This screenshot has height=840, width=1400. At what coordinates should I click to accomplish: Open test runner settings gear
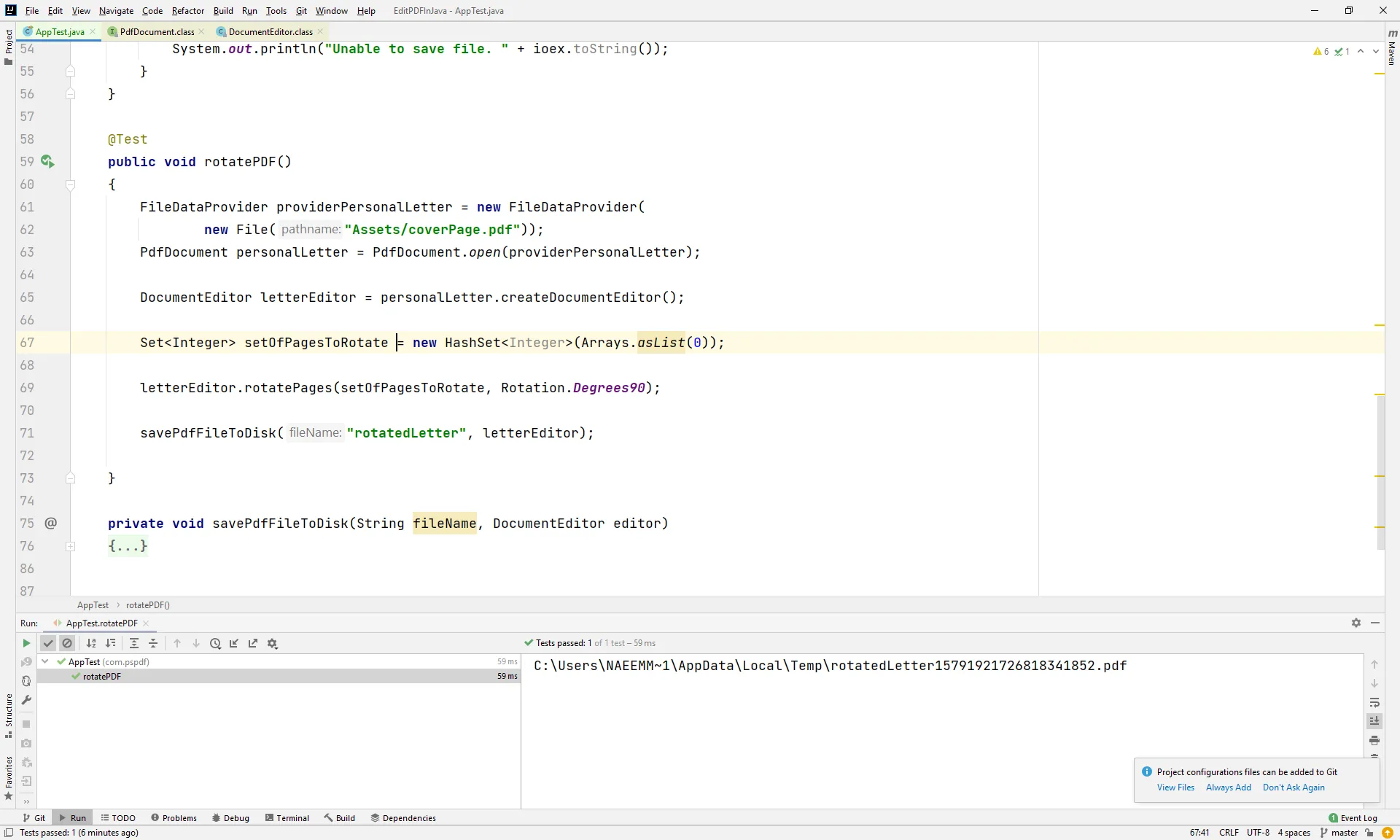[273, 643]
